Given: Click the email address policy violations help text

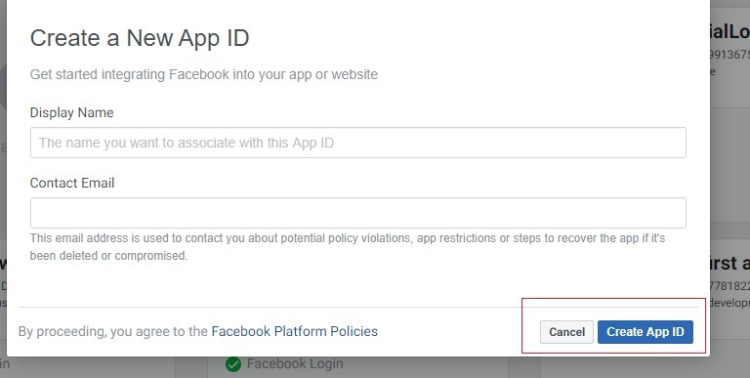Looking at the screenshot, I should (347, 247).
